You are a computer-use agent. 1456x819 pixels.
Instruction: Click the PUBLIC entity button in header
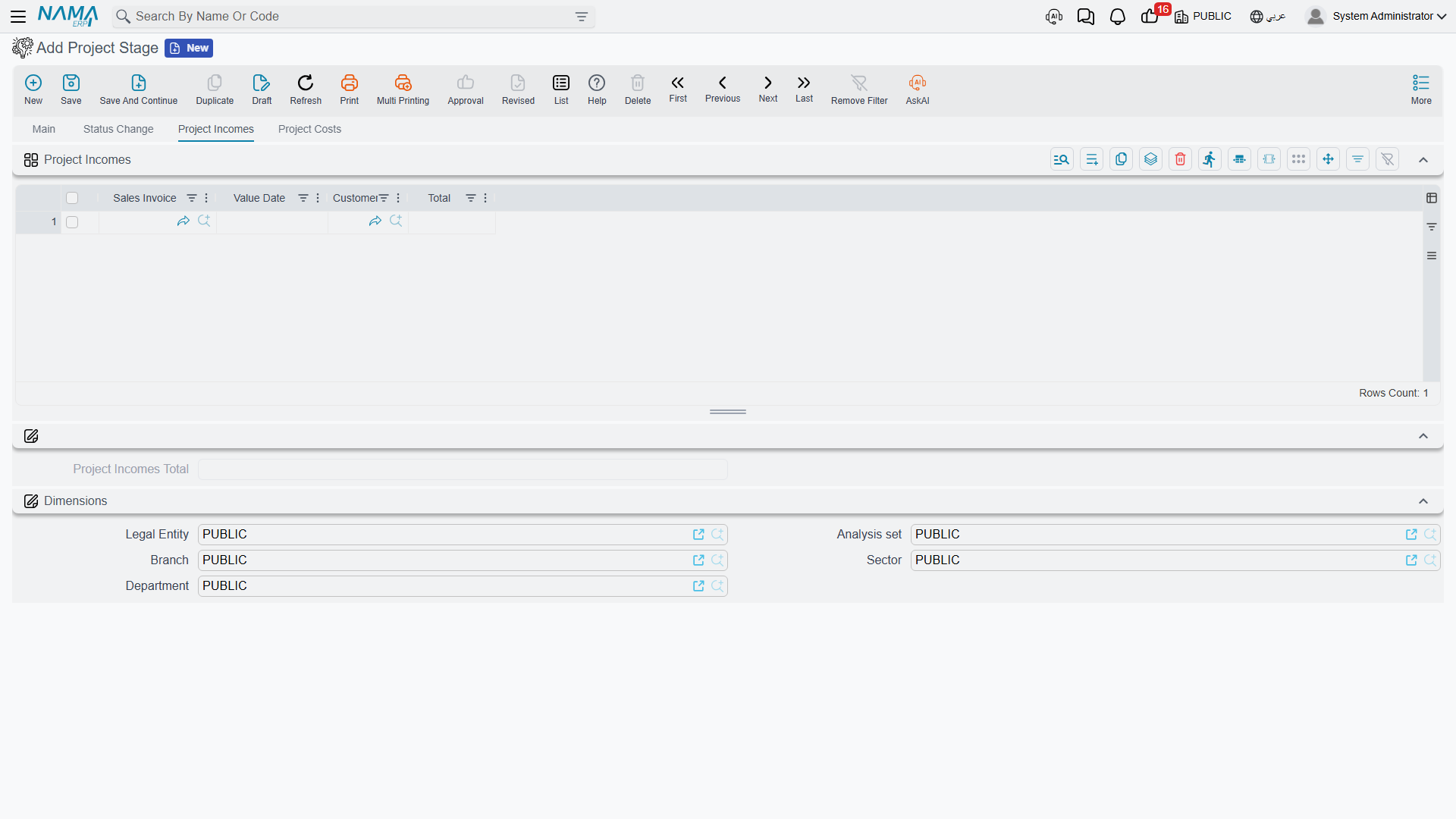tap(1203, 17)
